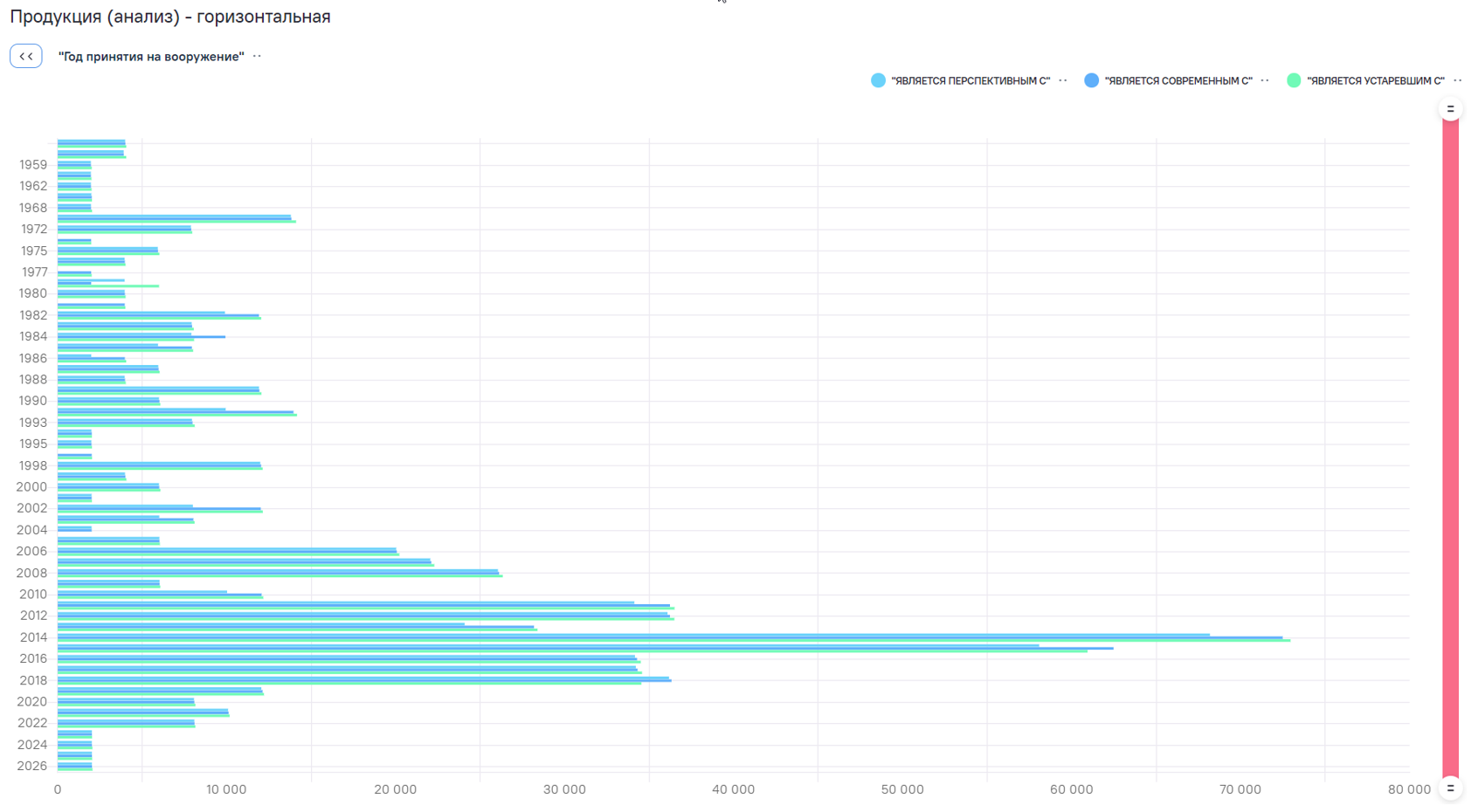The width and height of the screenshot is (1471, 812).
Task: Open the dots menu after "ЯВЛЯЕТСЯ УСТАРЕВШИМ С"
Action: click(1458, 80)
